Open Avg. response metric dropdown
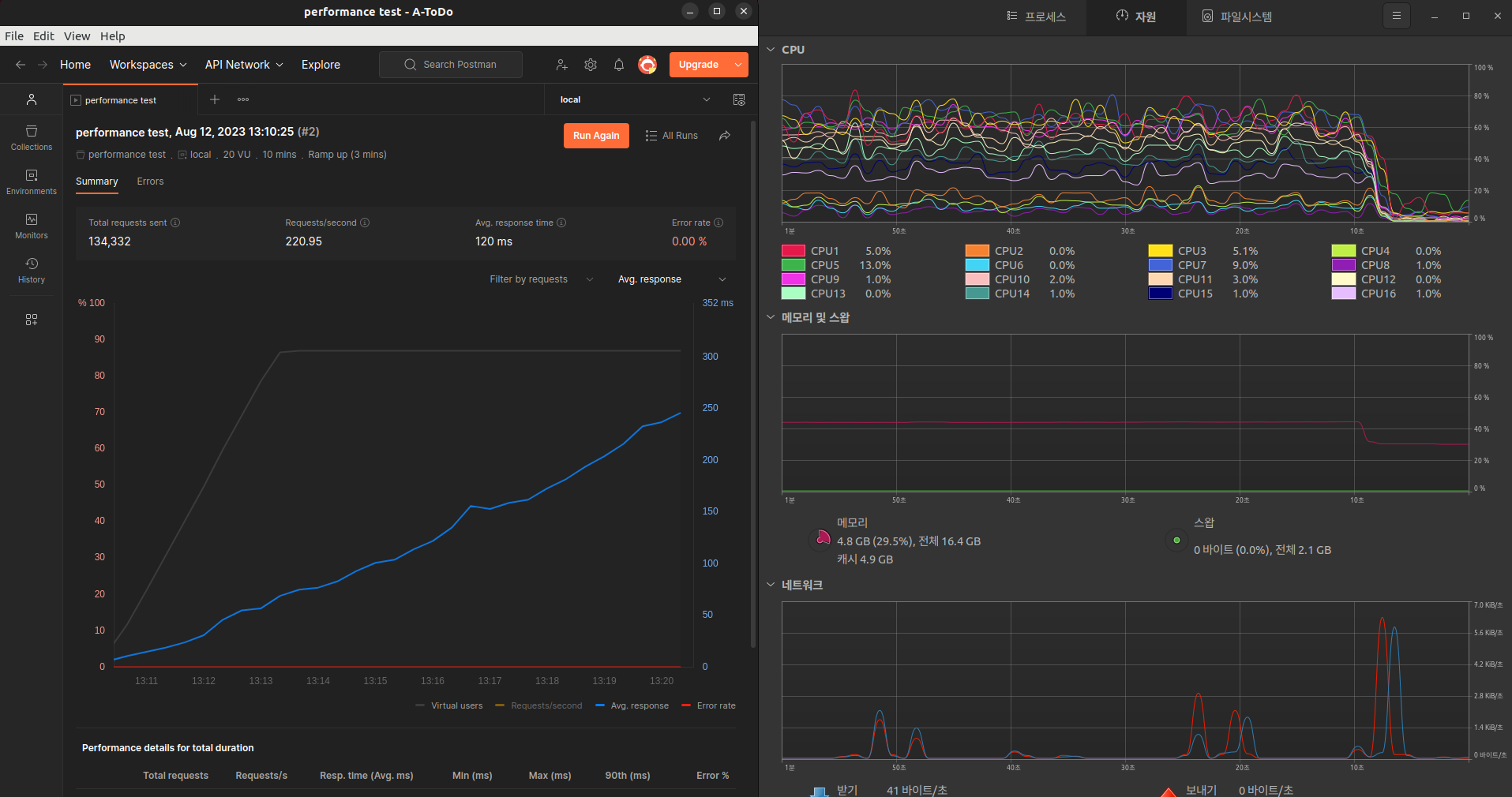 point(672,279)
